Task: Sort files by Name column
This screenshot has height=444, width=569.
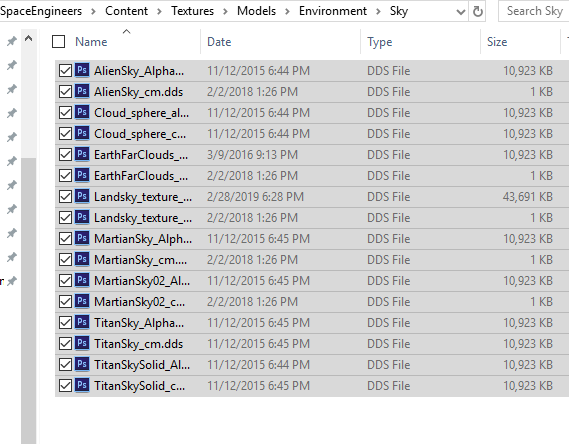Action: [91, 42]
